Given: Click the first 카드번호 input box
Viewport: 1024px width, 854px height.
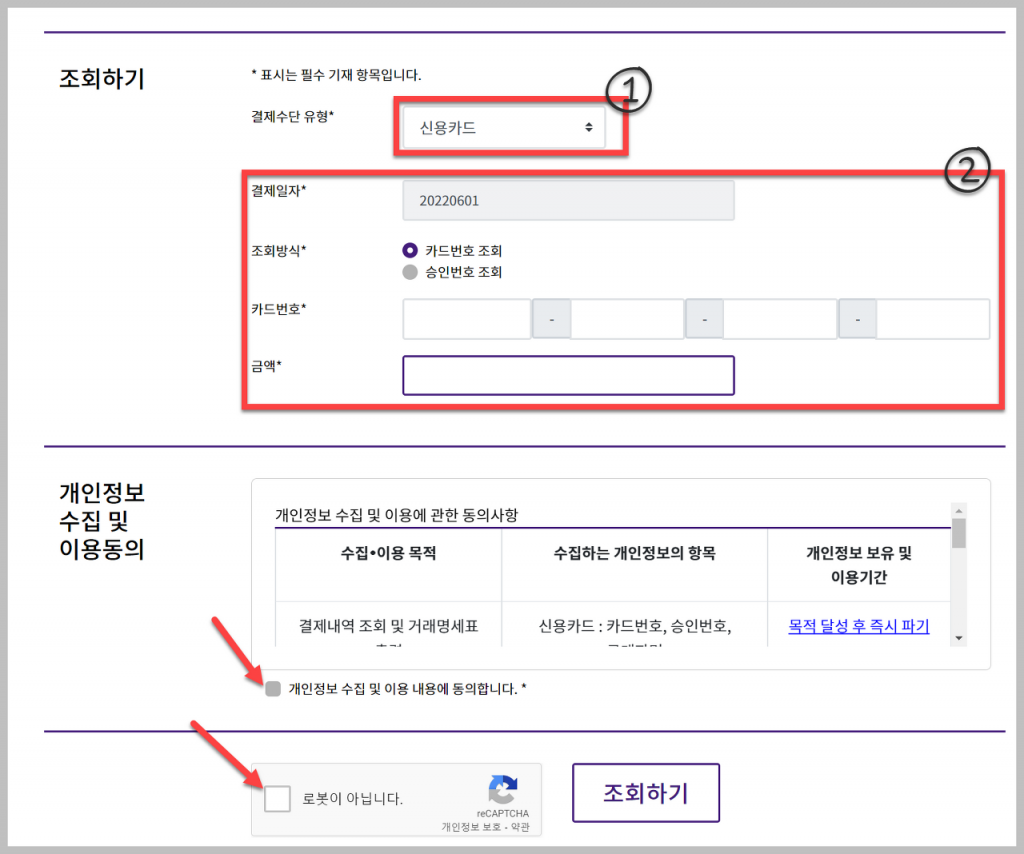Looking at the screenshot, I should pyautogui.click(x=466, y=319).
